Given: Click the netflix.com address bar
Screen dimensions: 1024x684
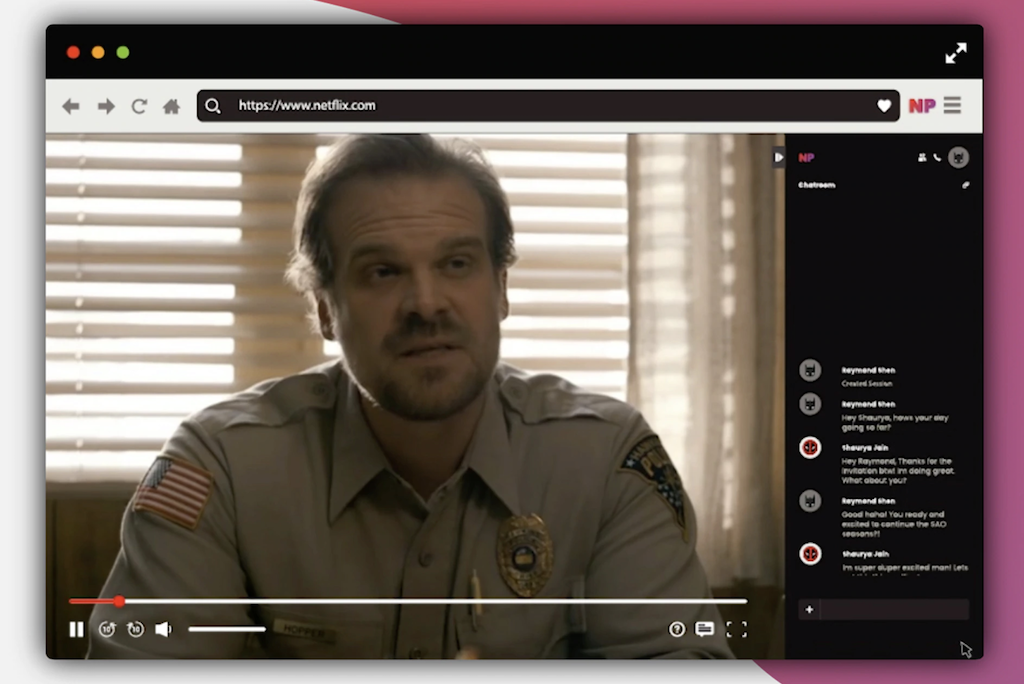Looking at the screenshot, I should pos(540,106).
